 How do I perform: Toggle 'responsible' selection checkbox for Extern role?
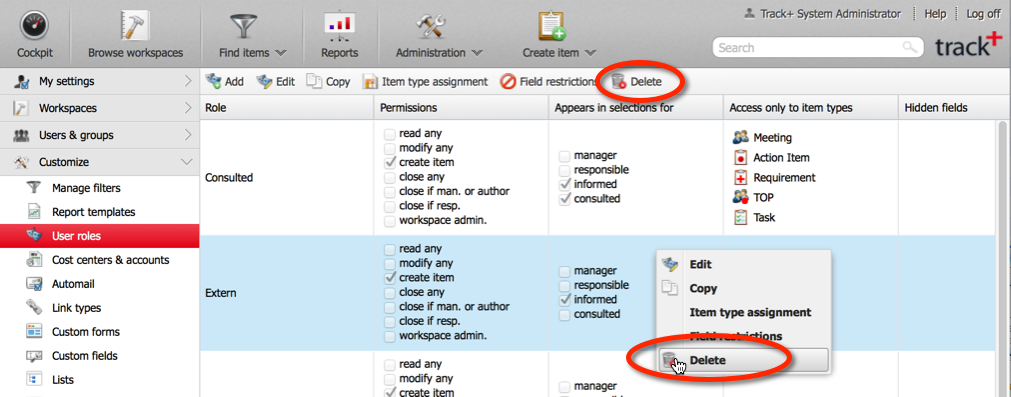pos(564,286)
